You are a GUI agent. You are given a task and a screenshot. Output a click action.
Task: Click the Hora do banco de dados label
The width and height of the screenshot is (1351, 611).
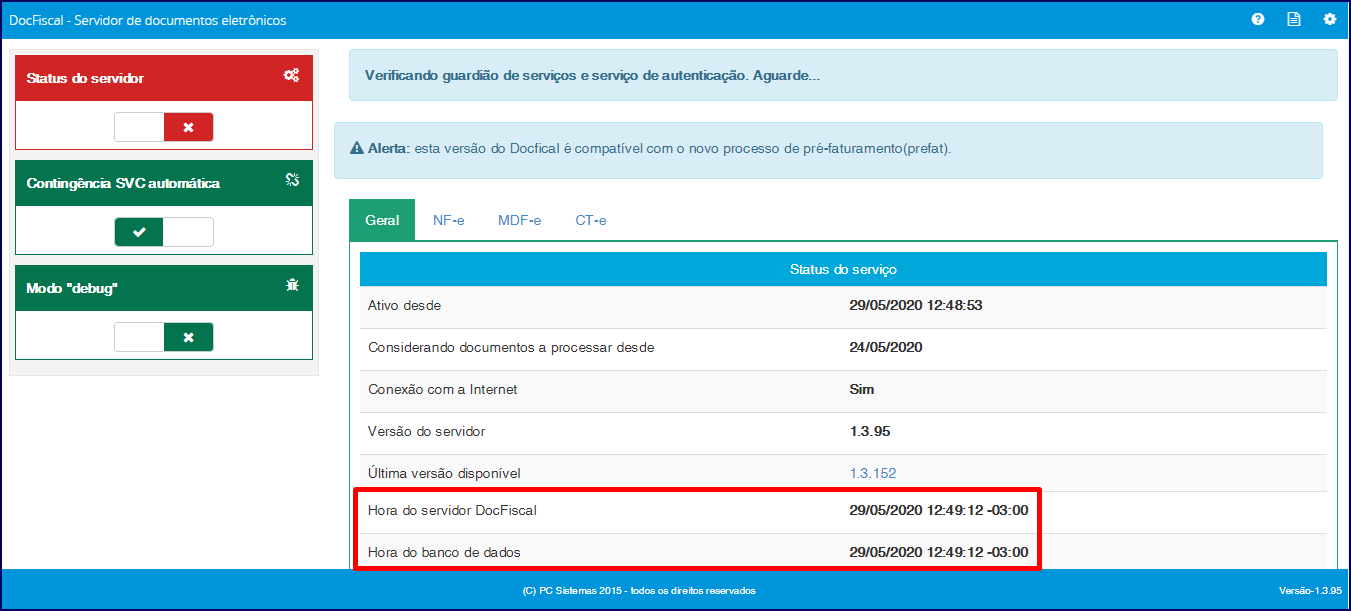(x=444, y=552)
